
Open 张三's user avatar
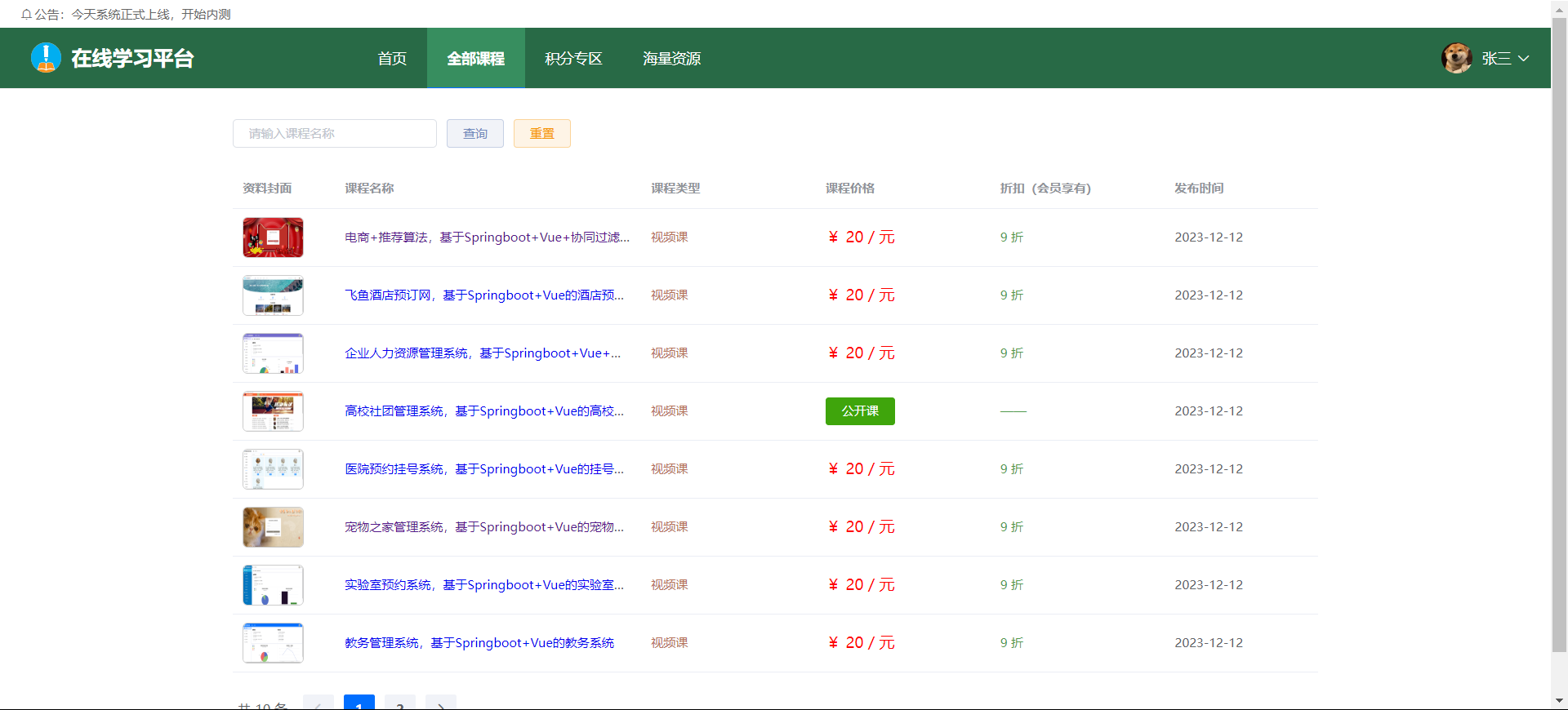click(1457, 58)
